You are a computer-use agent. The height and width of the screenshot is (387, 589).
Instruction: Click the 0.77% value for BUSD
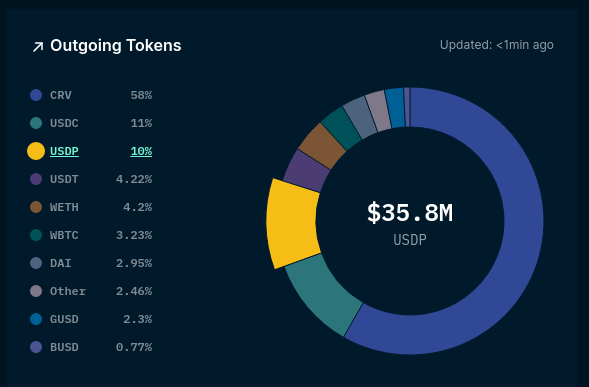134,347
